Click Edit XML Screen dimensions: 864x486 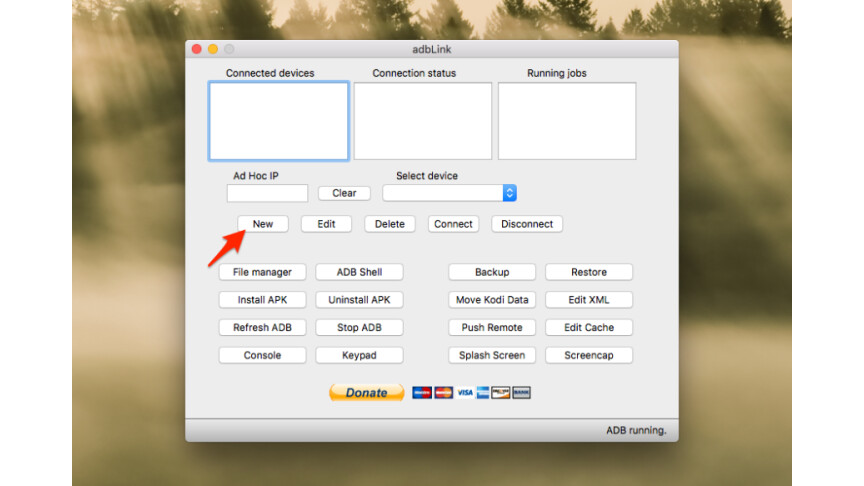(x=589, y=300)
